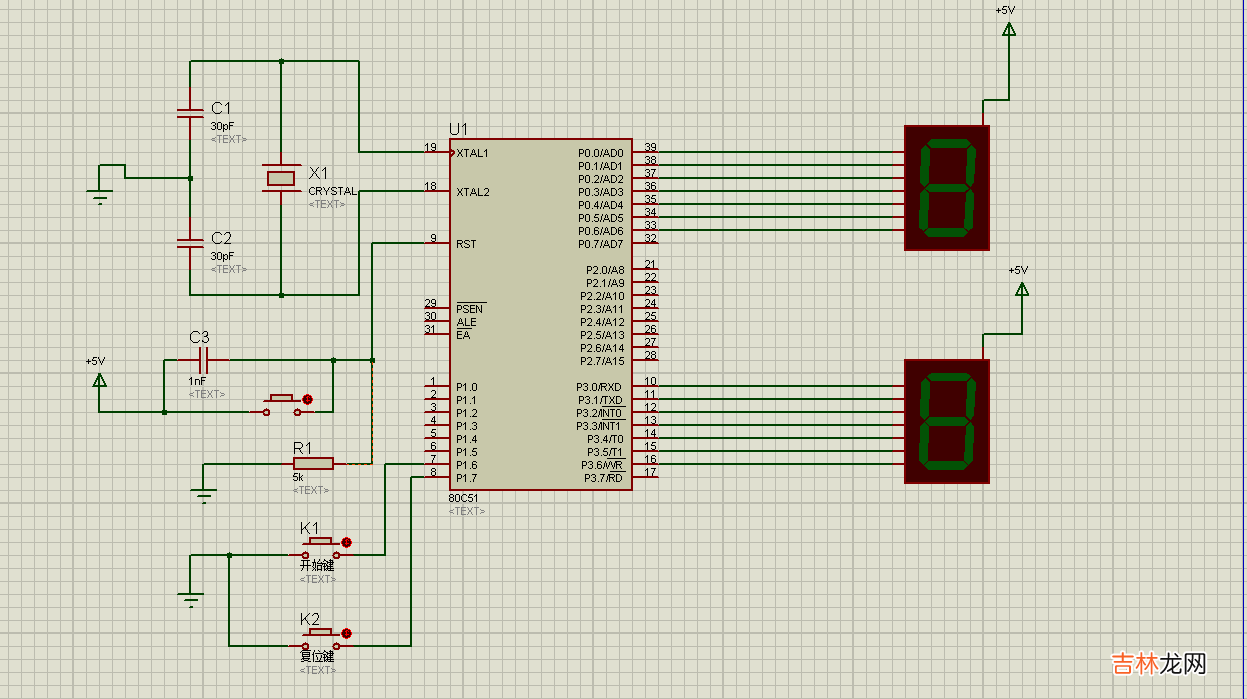Click the <TEXT> placeholder under 80C51
1247x699 pixels.
(x=467, y=511)
